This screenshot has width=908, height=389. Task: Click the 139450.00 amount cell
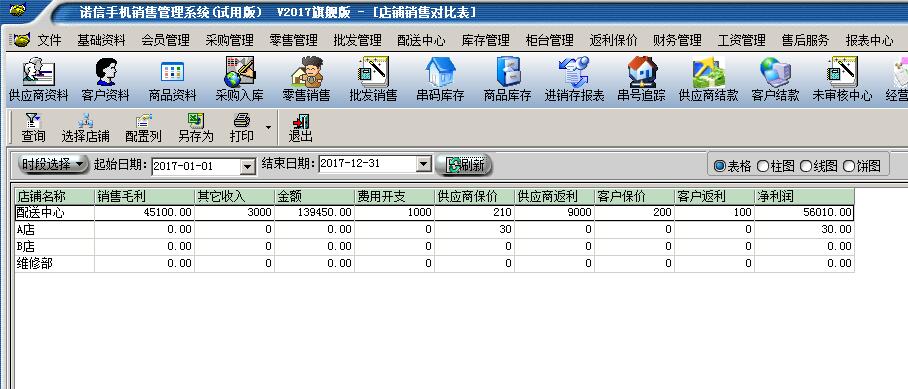pyautogui.click(x=314, y=212)
